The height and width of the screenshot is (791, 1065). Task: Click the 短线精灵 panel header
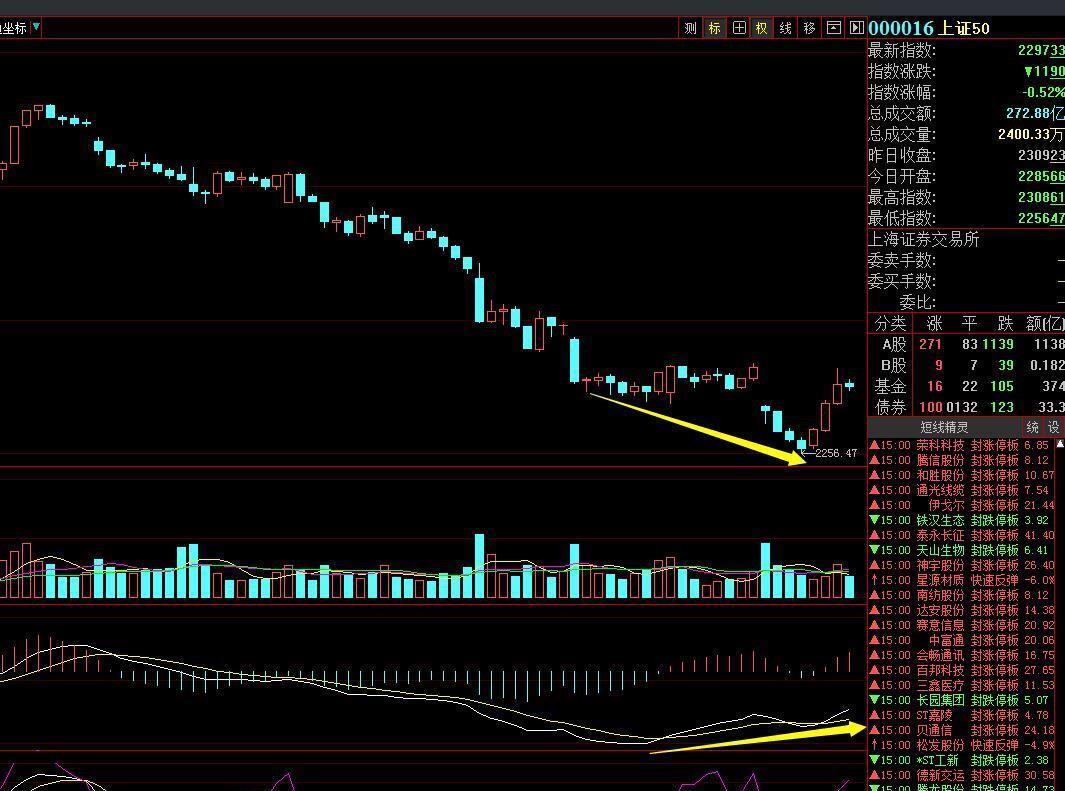[x=944, y=427]
